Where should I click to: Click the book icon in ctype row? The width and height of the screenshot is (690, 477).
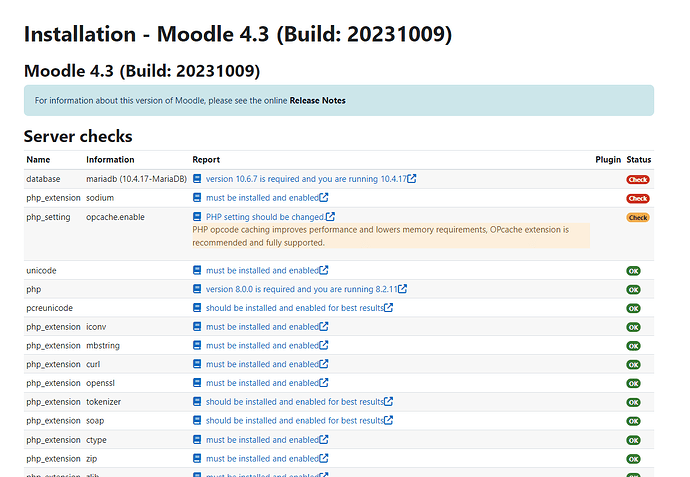point(197,440)
